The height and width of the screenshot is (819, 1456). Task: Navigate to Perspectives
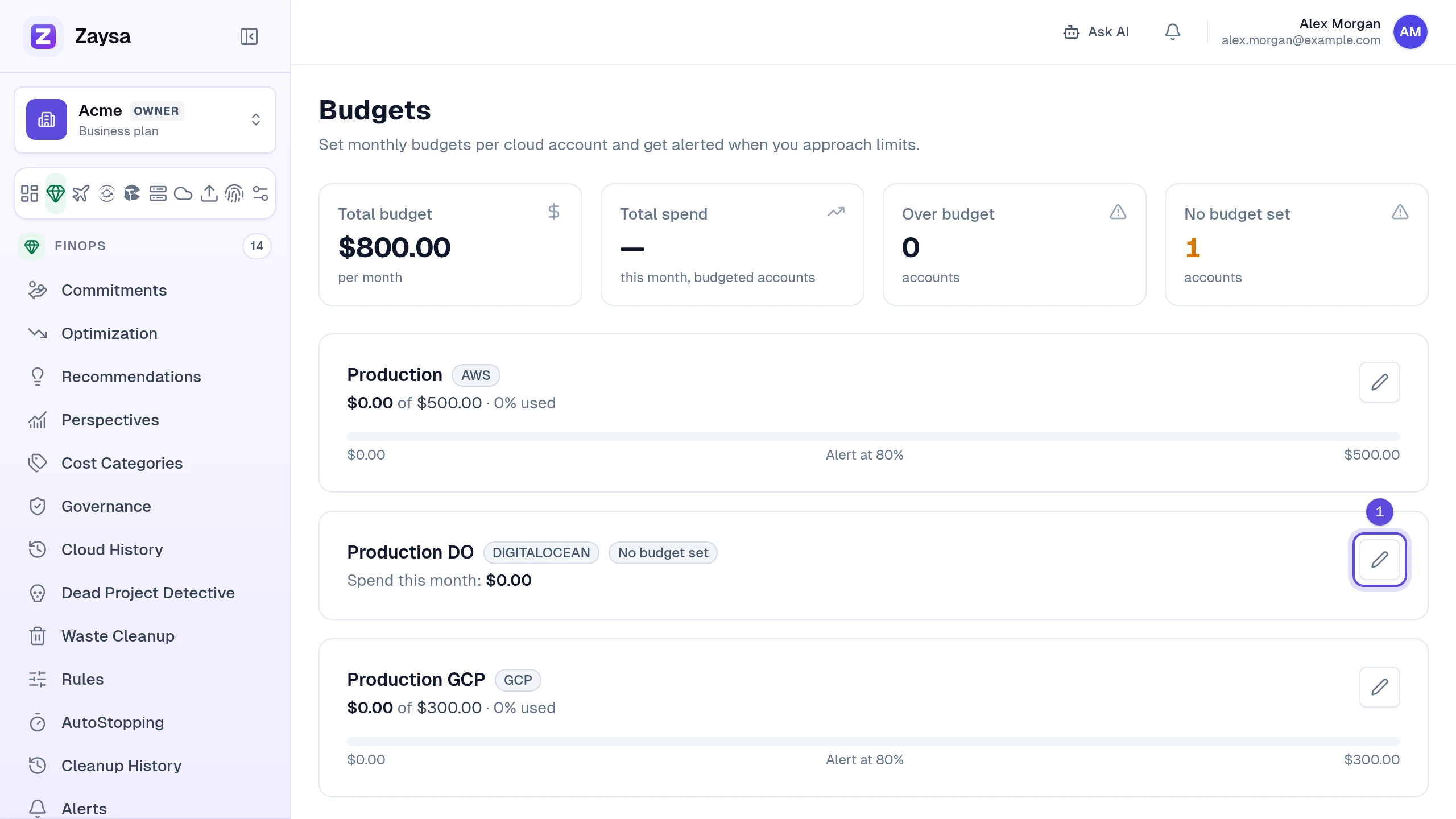145,420
